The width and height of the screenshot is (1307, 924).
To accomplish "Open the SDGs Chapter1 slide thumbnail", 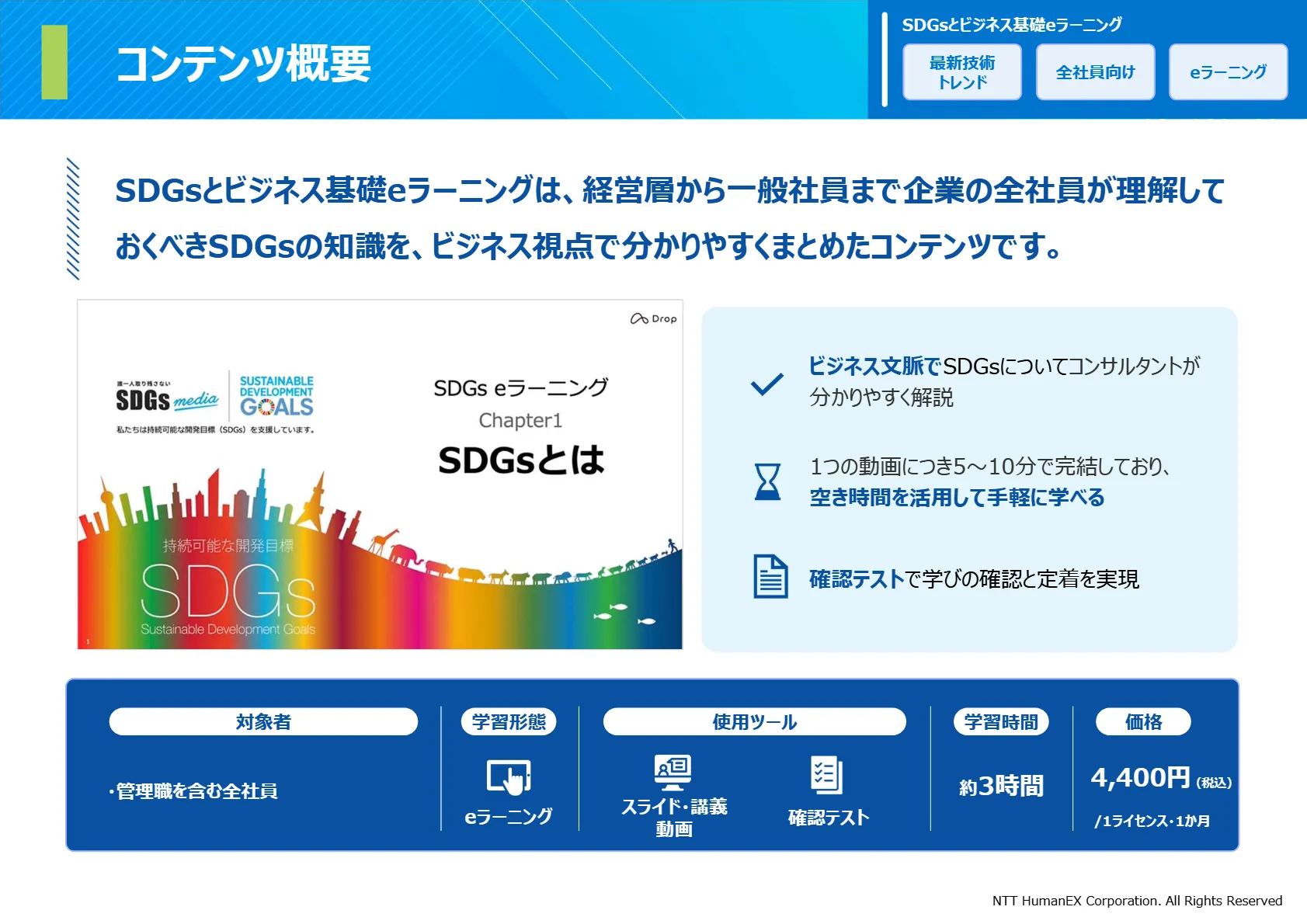I will [380, 474].
